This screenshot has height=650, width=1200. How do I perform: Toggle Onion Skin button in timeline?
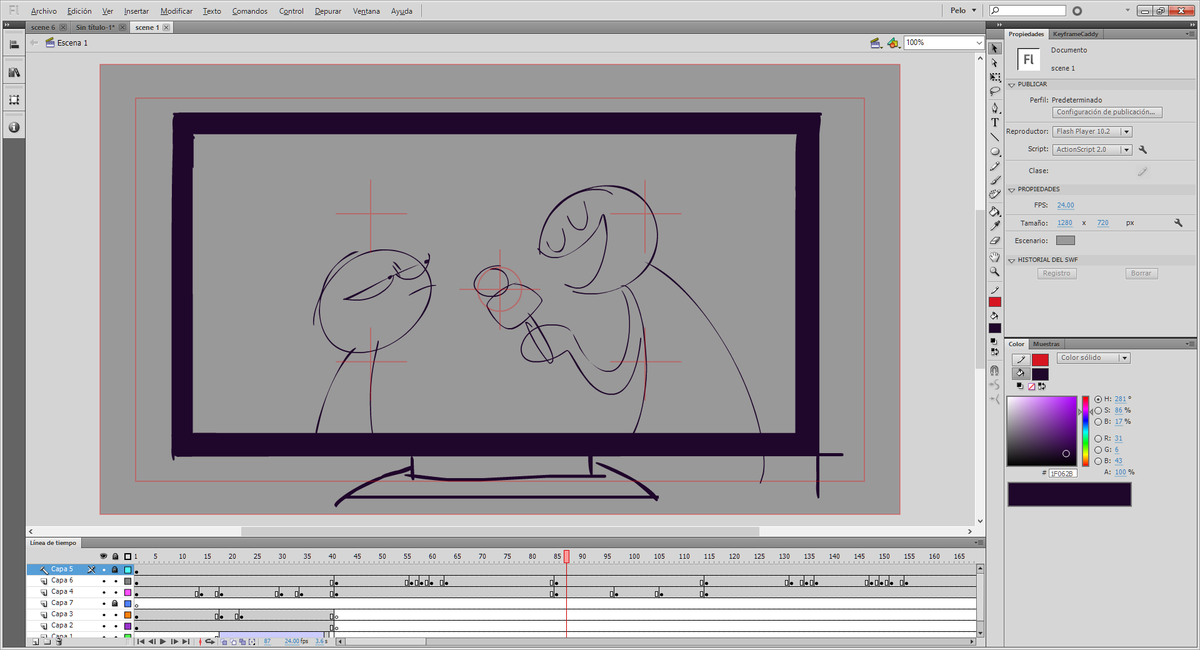(224, 642)
